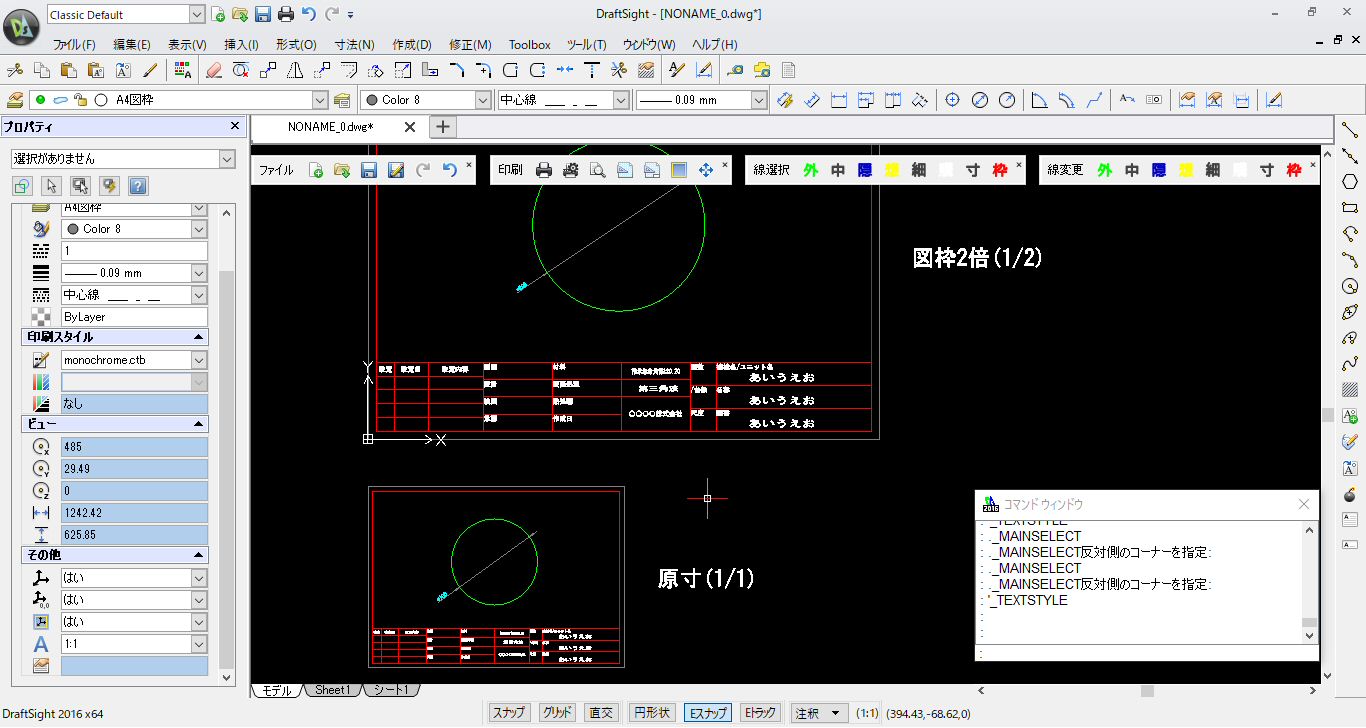Toggle 円形状 polar mode in status bar
The height and width of the screenshot is (728, 1366).
[652, 713]
